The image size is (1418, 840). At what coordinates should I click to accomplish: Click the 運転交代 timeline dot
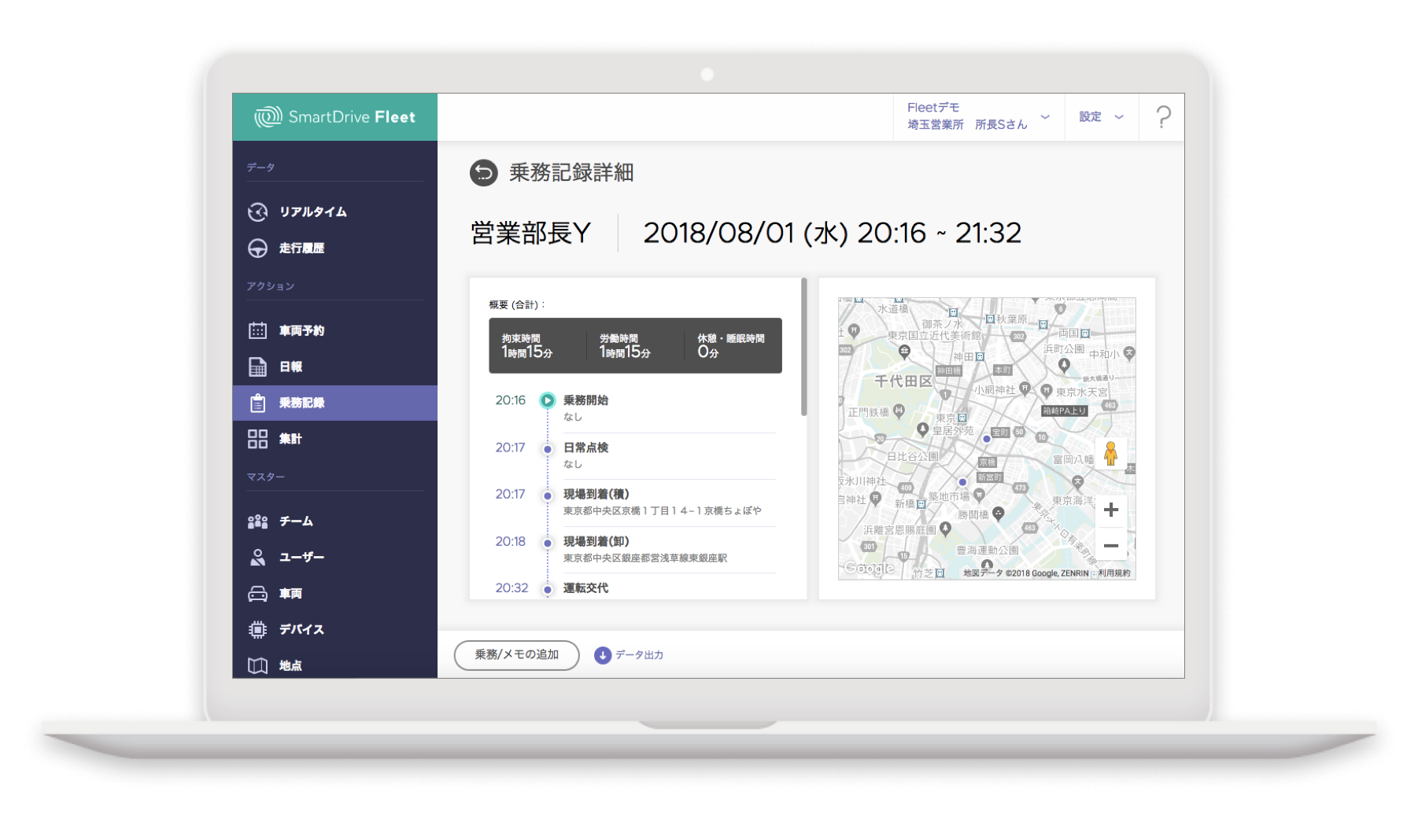pos(548,589)
